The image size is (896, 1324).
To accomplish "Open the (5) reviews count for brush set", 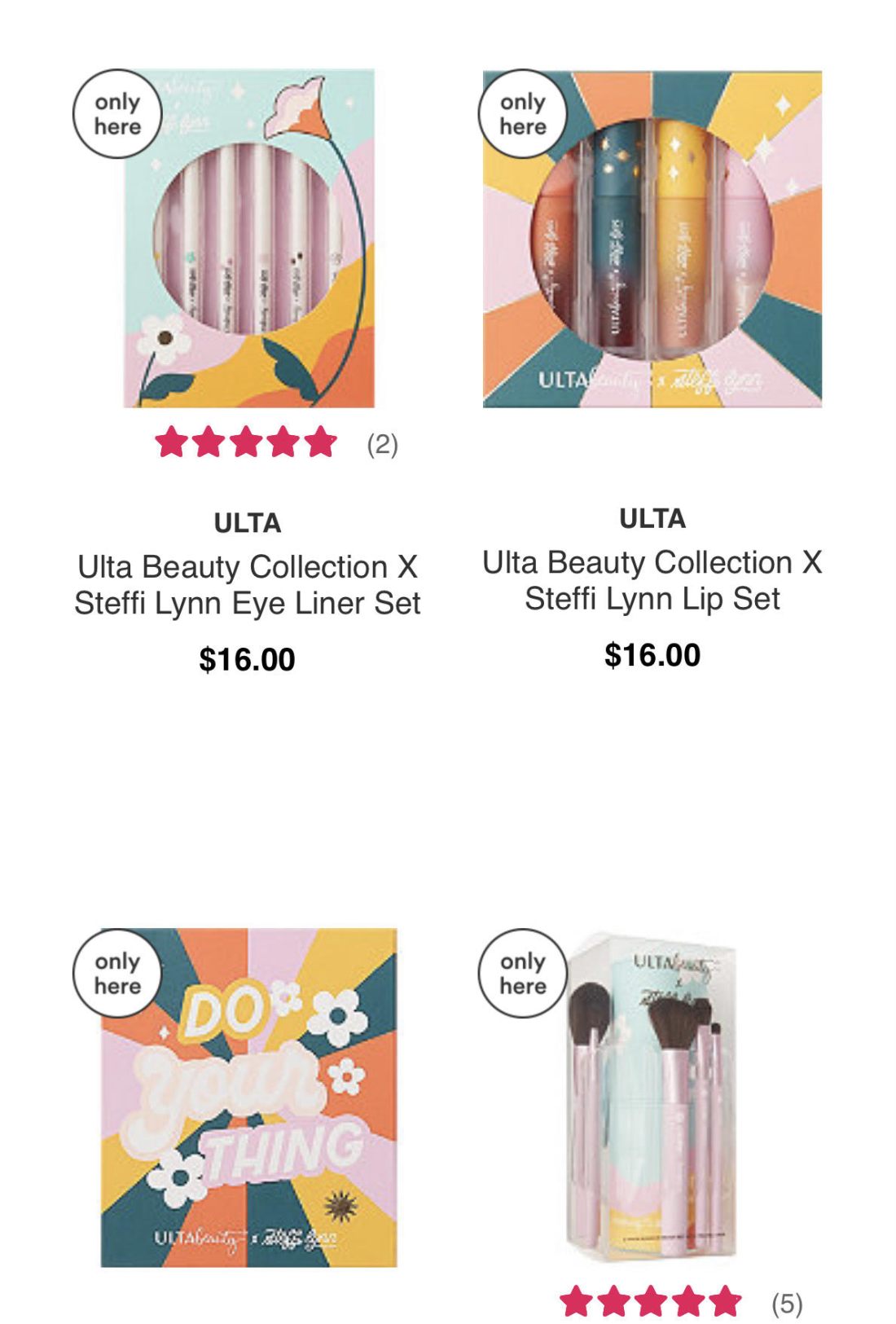I will tap(787, 1304).
